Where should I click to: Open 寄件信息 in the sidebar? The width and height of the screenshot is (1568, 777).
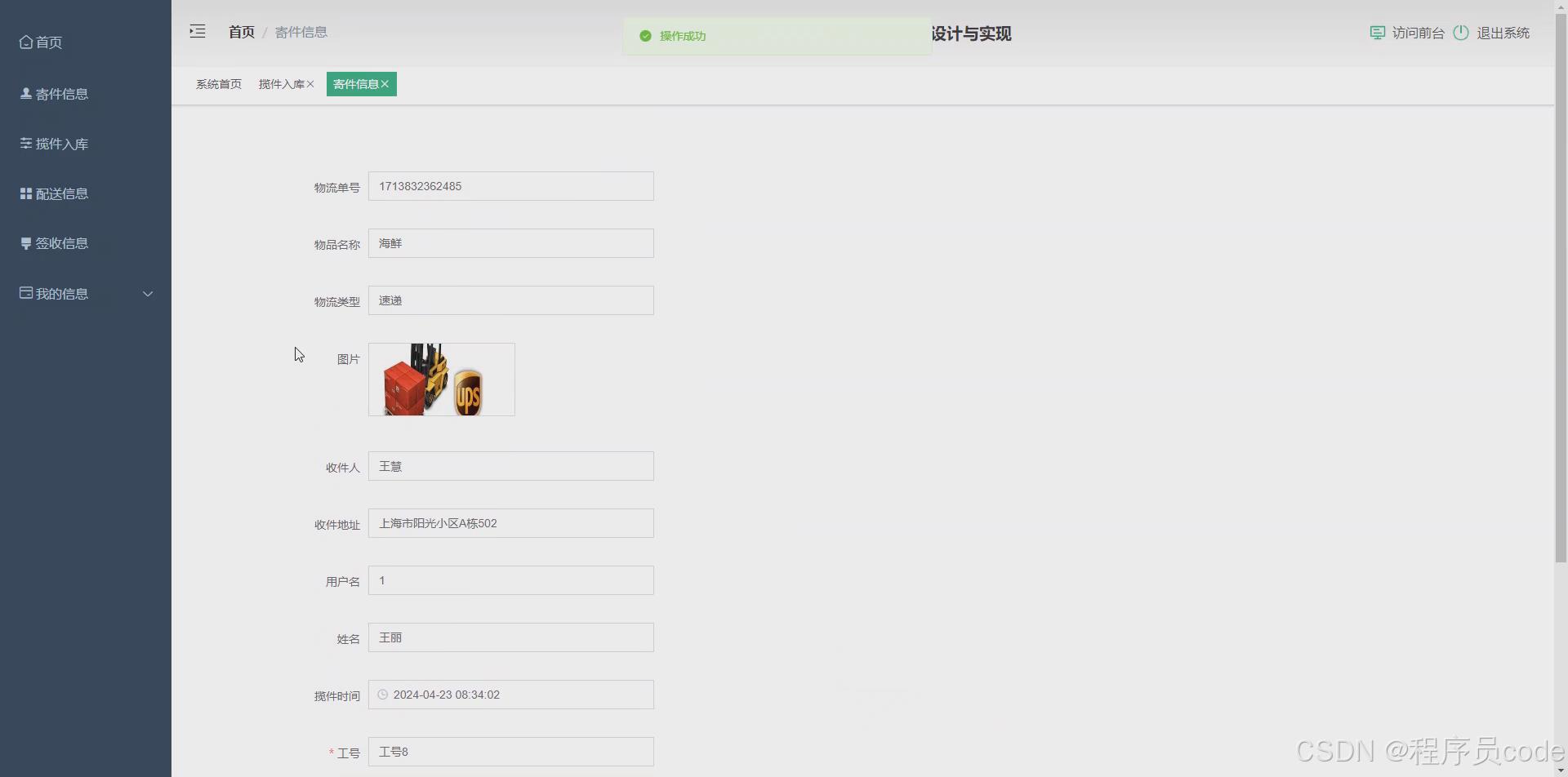pos(86,94)
